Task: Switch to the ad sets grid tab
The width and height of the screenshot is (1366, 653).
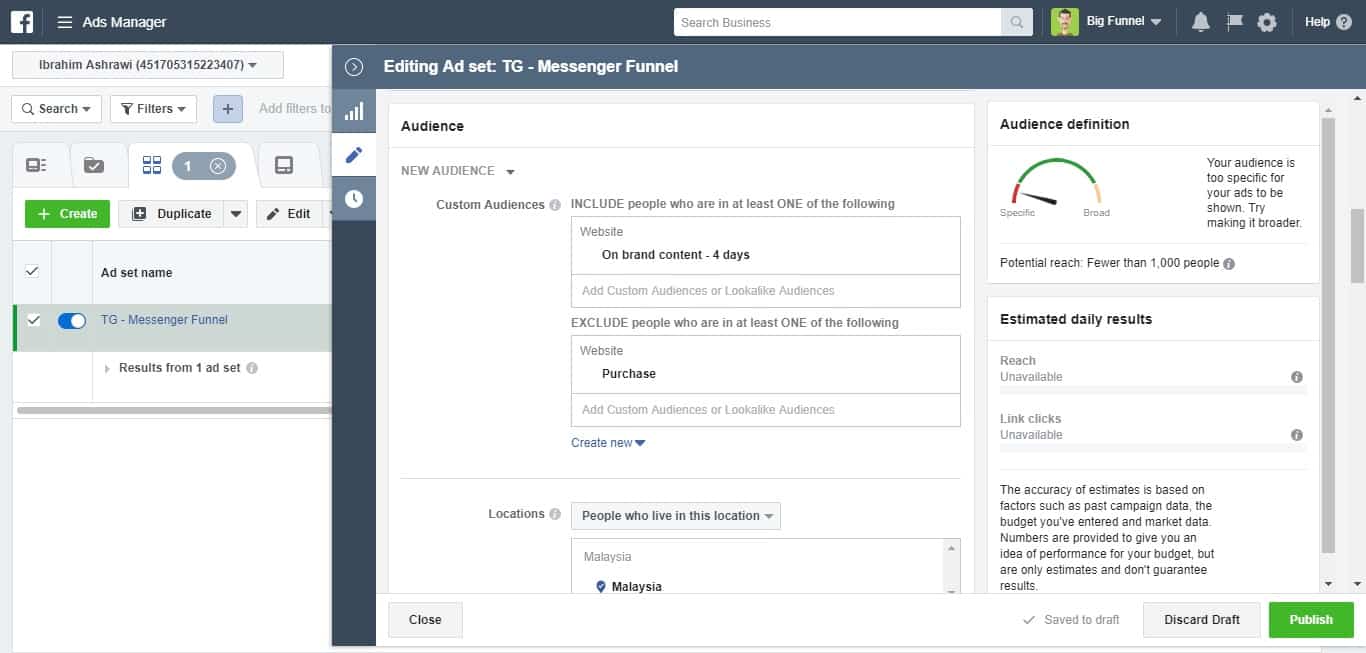Action: (x=152, y=166)
